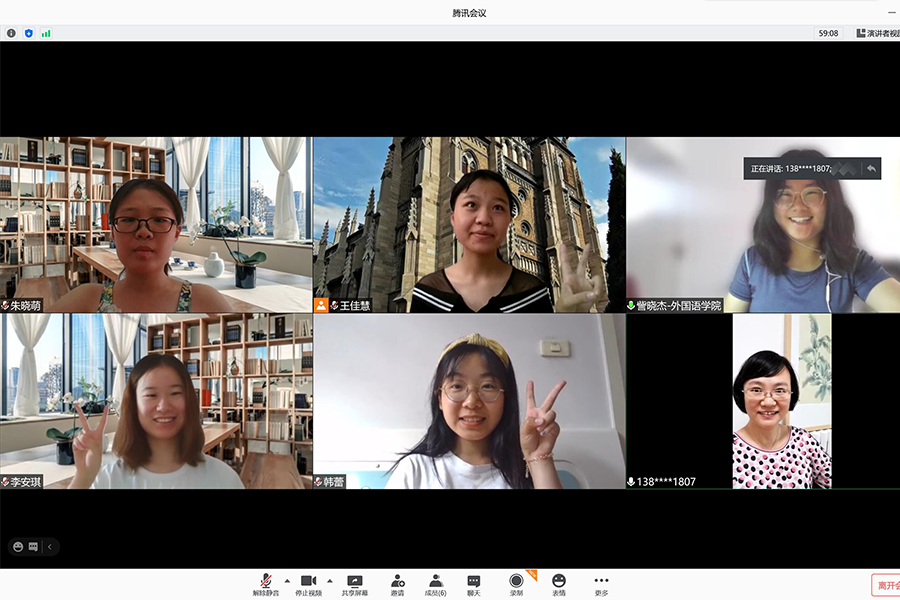
Task: Open 表情 emoji reactions
Action: (558, 584)
